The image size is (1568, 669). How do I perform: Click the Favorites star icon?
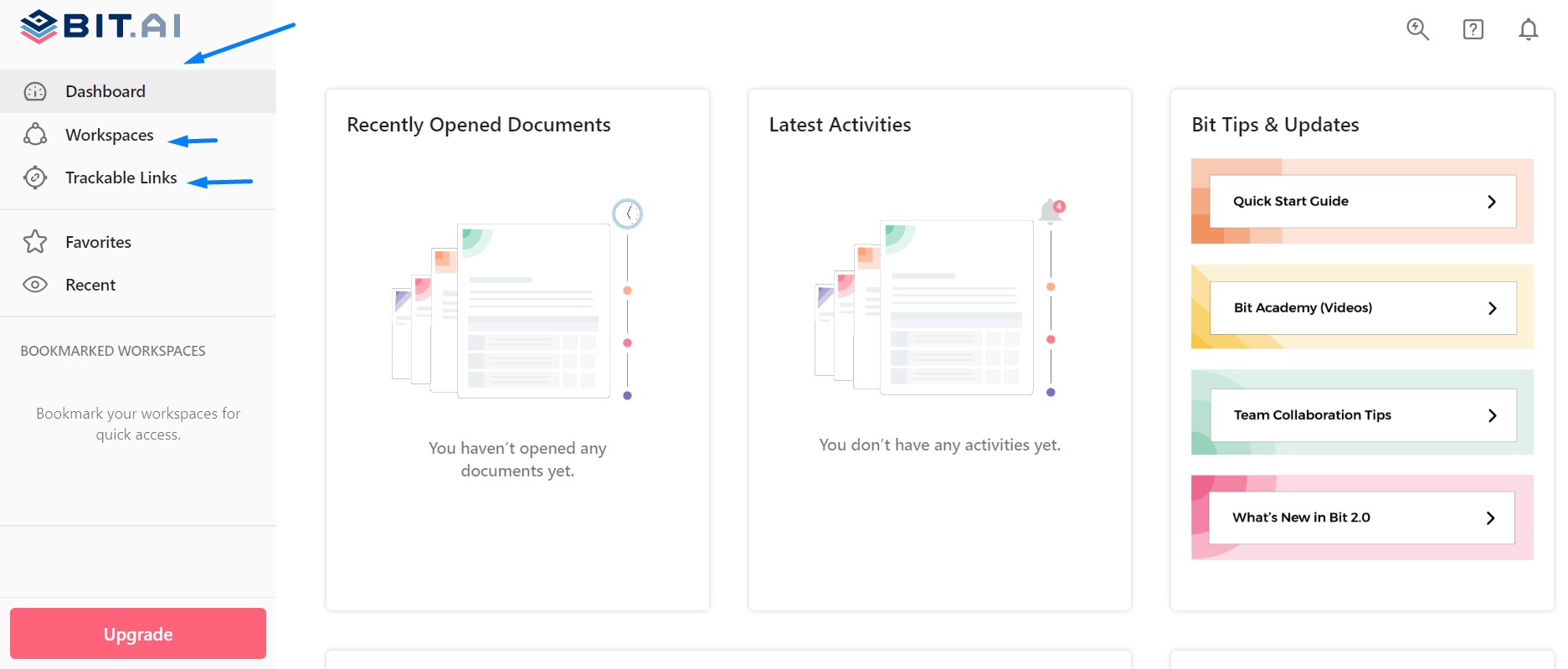[x=35, y=242]
